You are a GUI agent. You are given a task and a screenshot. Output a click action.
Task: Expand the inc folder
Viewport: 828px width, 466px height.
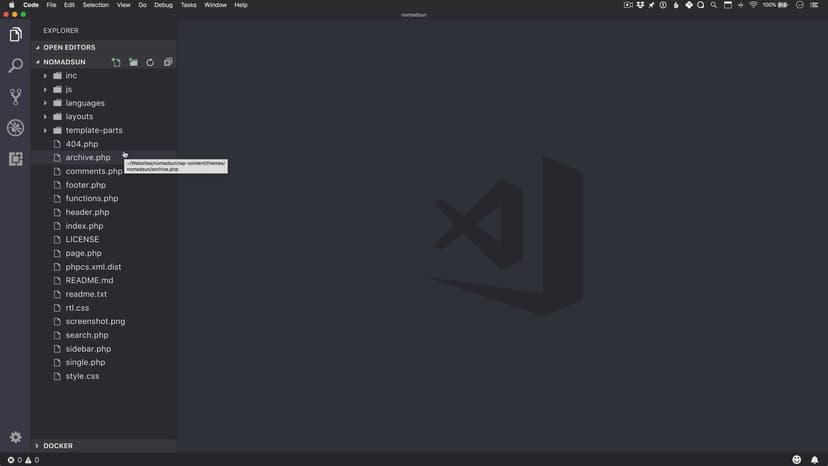pos(71,76)
